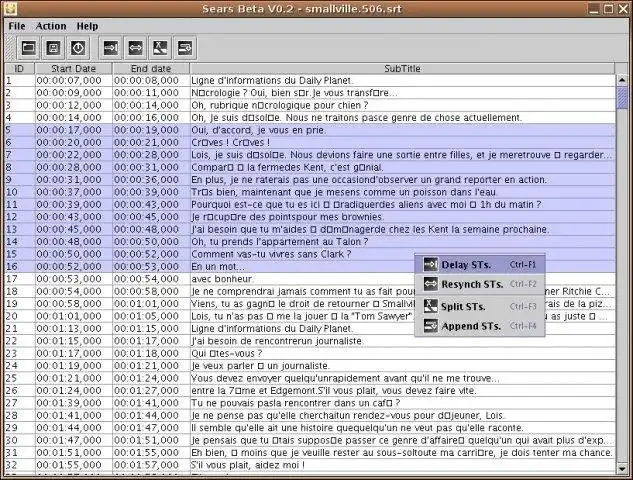Click the Resynch double-arrow toolbar icon
This screenshot has height=480, width=633.
[x=135, y=48]
